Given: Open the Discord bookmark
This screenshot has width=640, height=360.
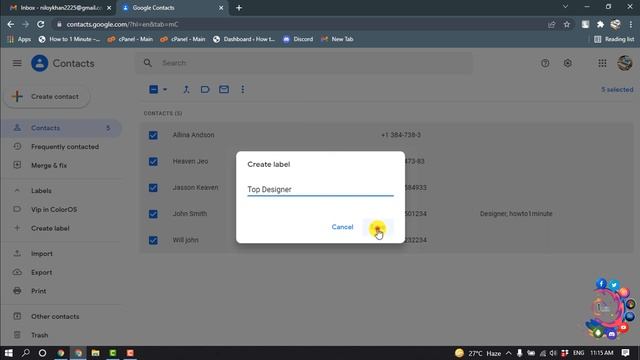Looking at the screenshot, I should [x=298, y=39].
